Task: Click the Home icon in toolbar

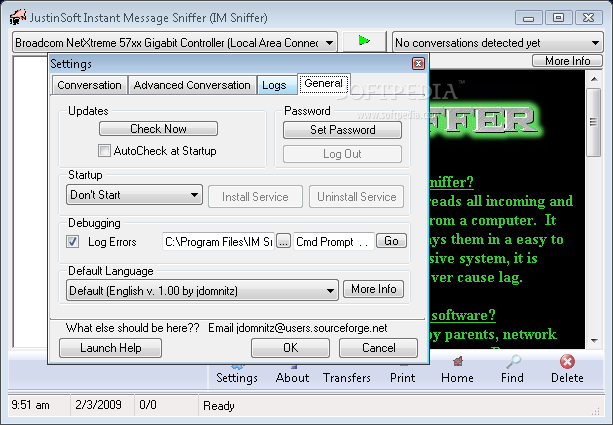Action: click(x=458, y=362)
